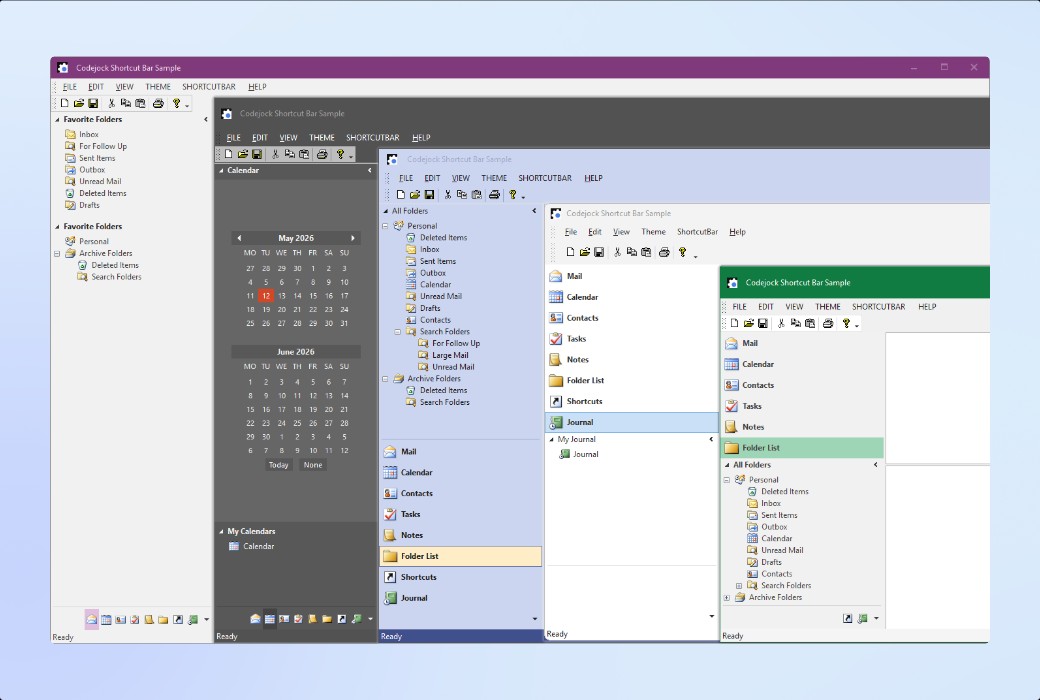
Task: Click the Journal icon at the green window's bottom bar
Action: point(862,618)
